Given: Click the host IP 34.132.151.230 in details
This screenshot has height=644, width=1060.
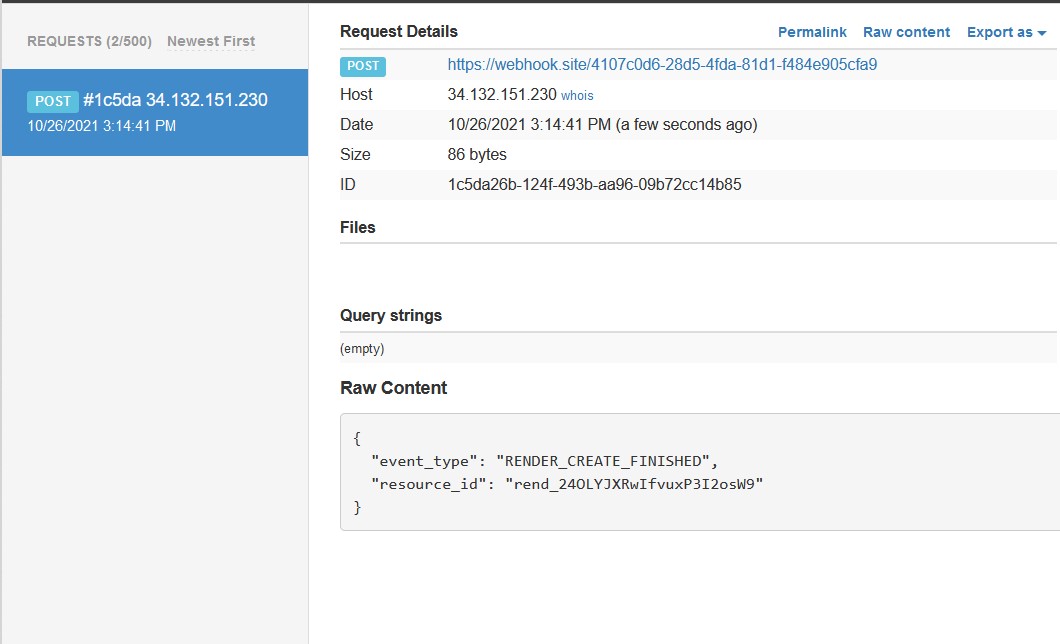Looking at the screenshot, I should click(x=502, y=95).
